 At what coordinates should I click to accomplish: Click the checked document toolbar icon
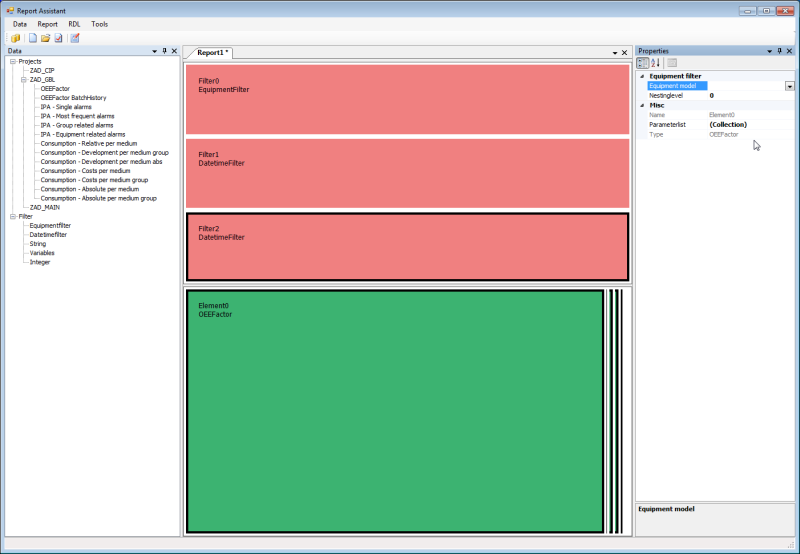click(x=58, y=38)
